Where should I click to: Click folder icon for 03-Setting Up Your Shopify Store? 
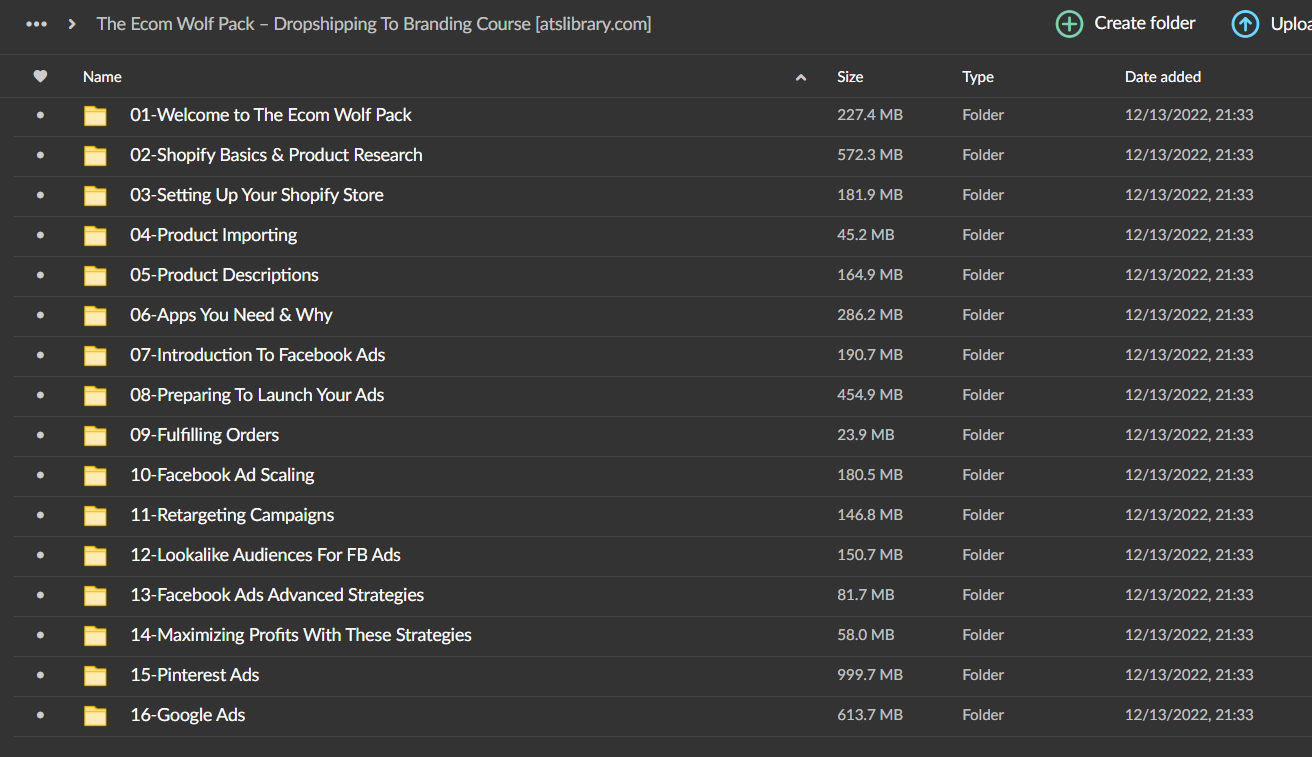[95, 196]
